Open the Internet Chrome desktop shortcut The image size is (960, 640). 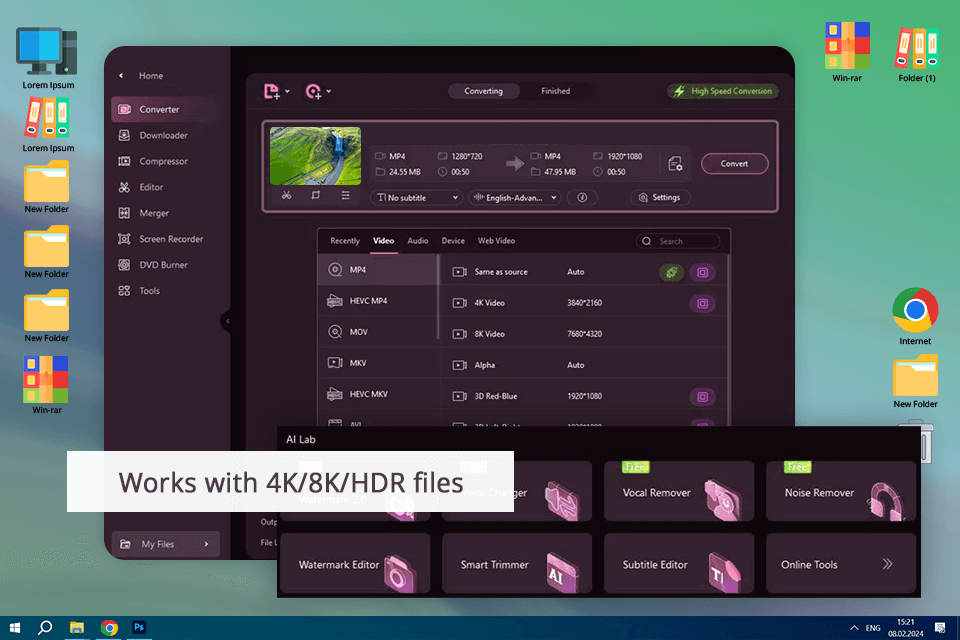(x=915, y=316)
